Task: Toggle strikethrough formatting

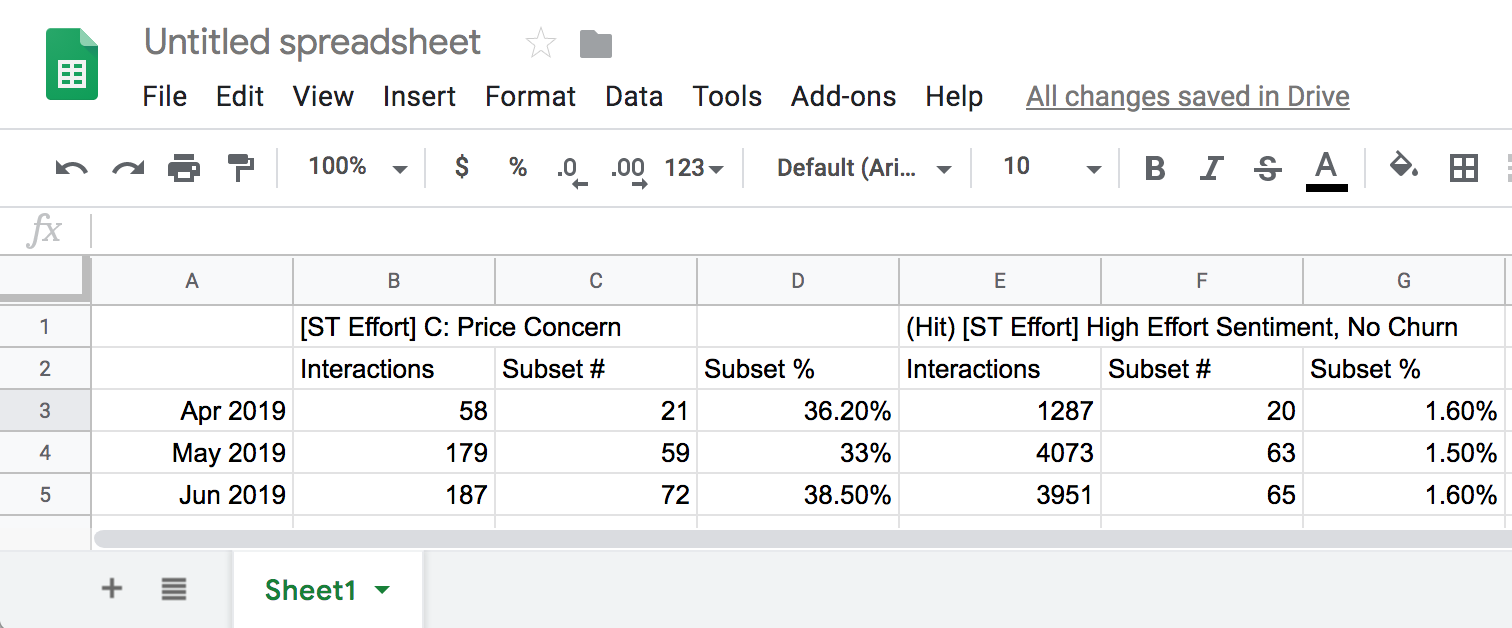Action: click(1268, 168)
